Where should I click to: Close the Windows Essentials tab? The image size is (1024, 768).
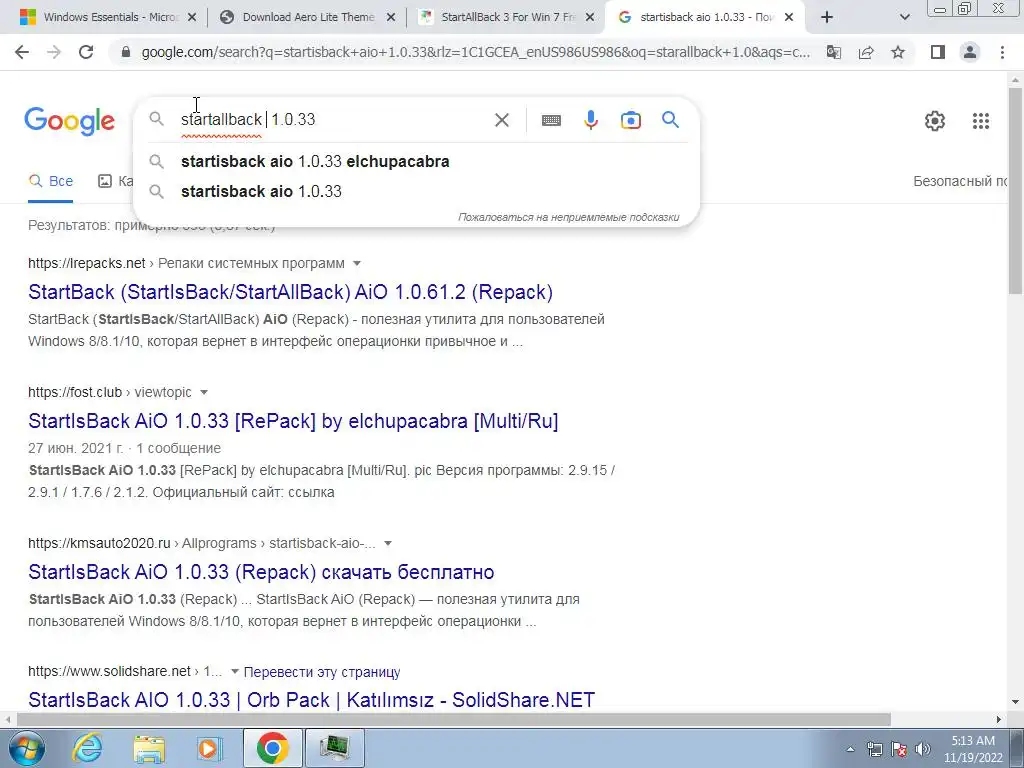click(x=192, y=18)
